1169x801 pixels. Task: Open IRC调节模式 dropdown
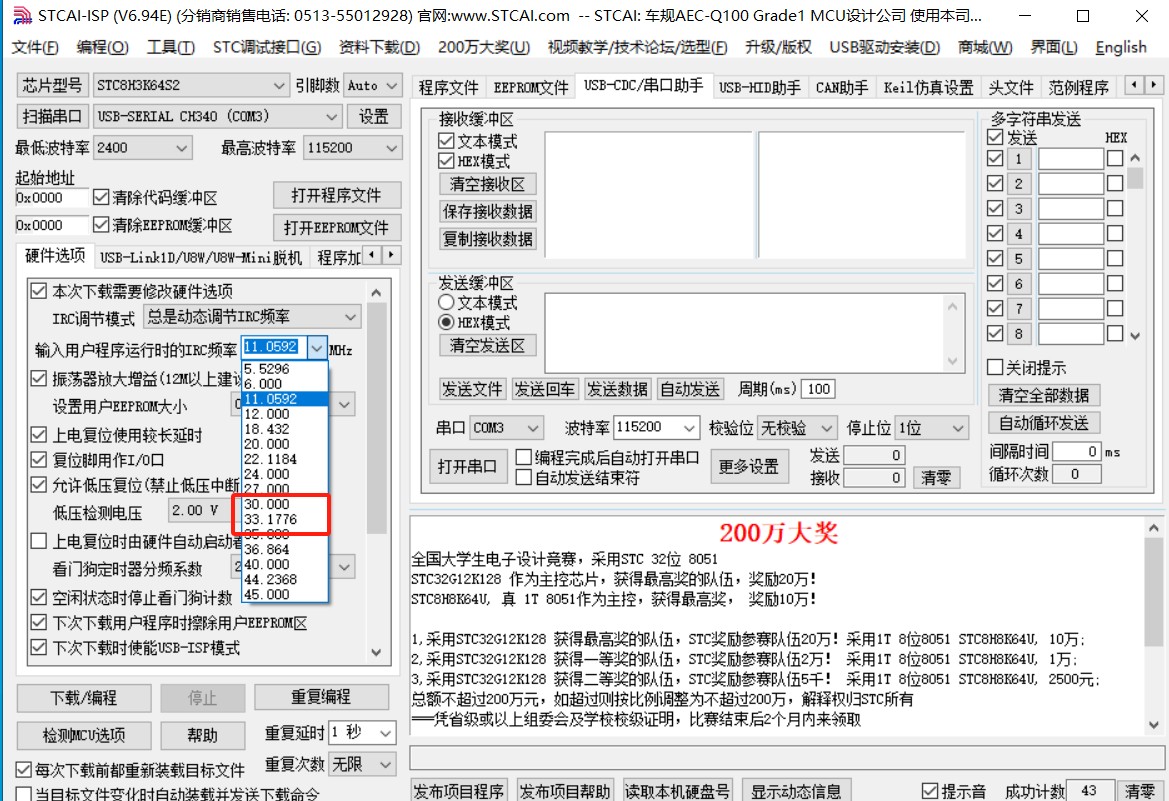click(x=253, y=317)
